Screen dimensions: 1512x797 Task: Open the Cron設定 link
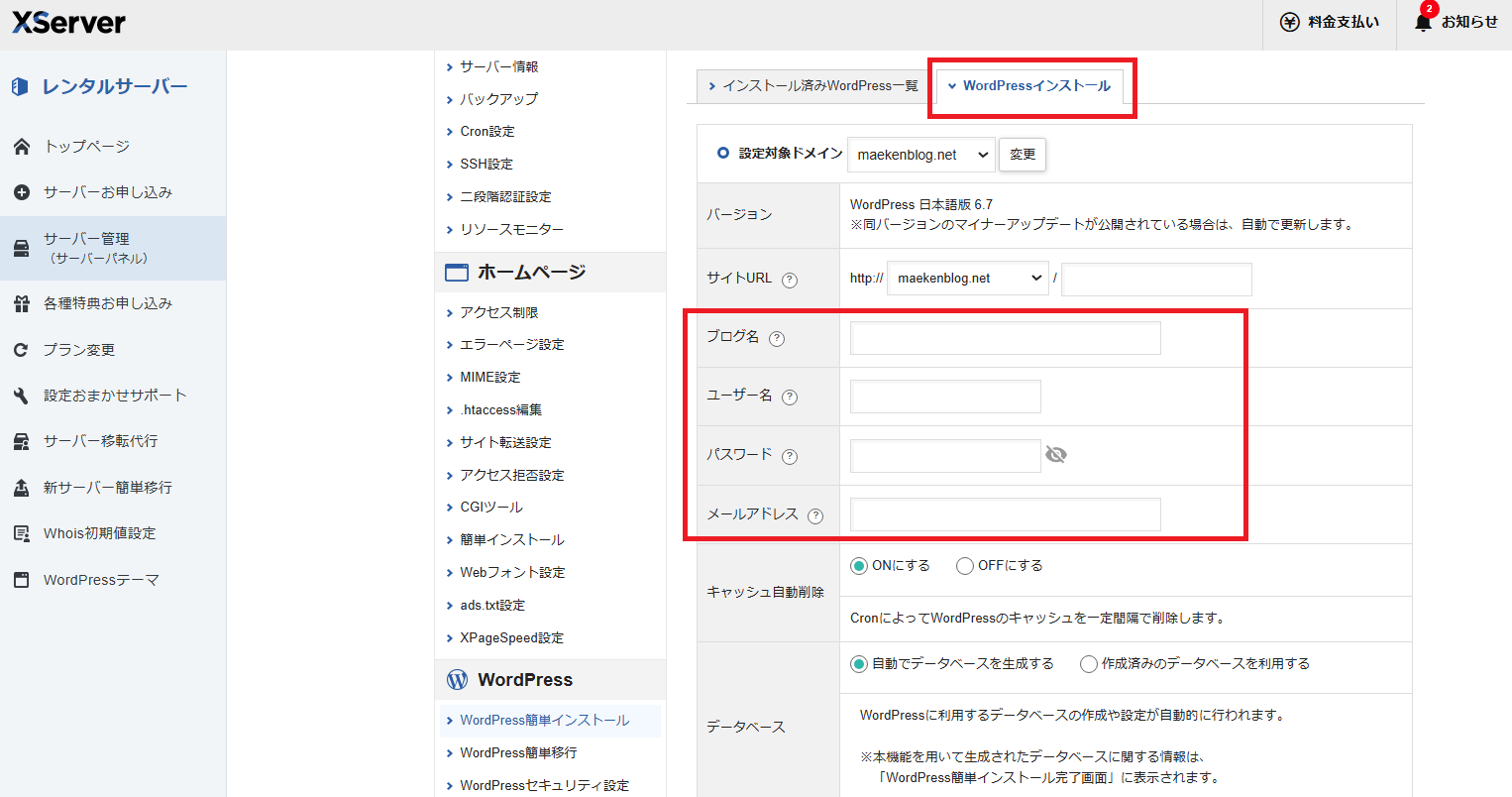tap(487, 132)
